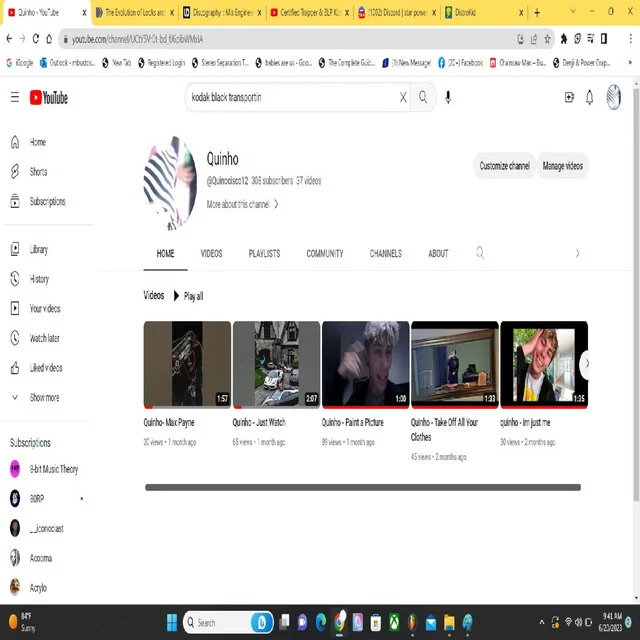Switch to the ABOUT tab
This screenshot has height=640, width=640.
(x=438, y=253)
